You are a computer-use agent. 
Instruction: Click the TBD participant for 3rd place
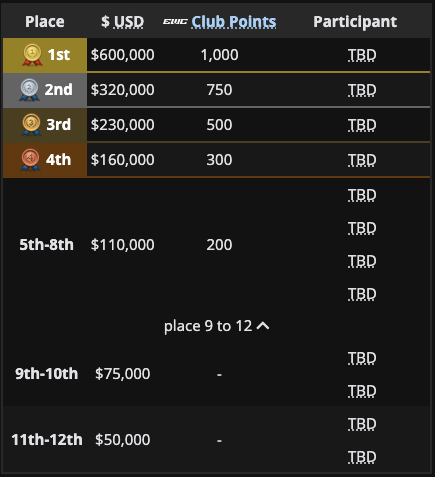[x=362, y=125]
